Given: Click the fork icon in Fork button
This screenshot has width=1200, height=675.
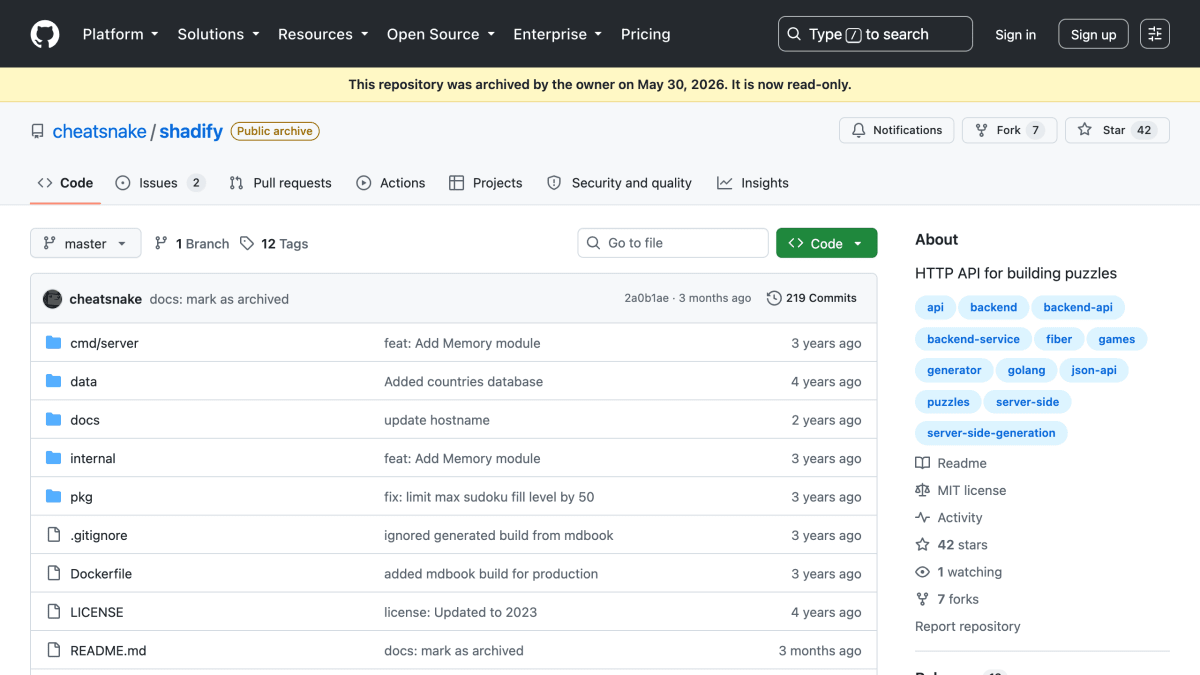Looking at the screenshot, I should pos(982,130).
